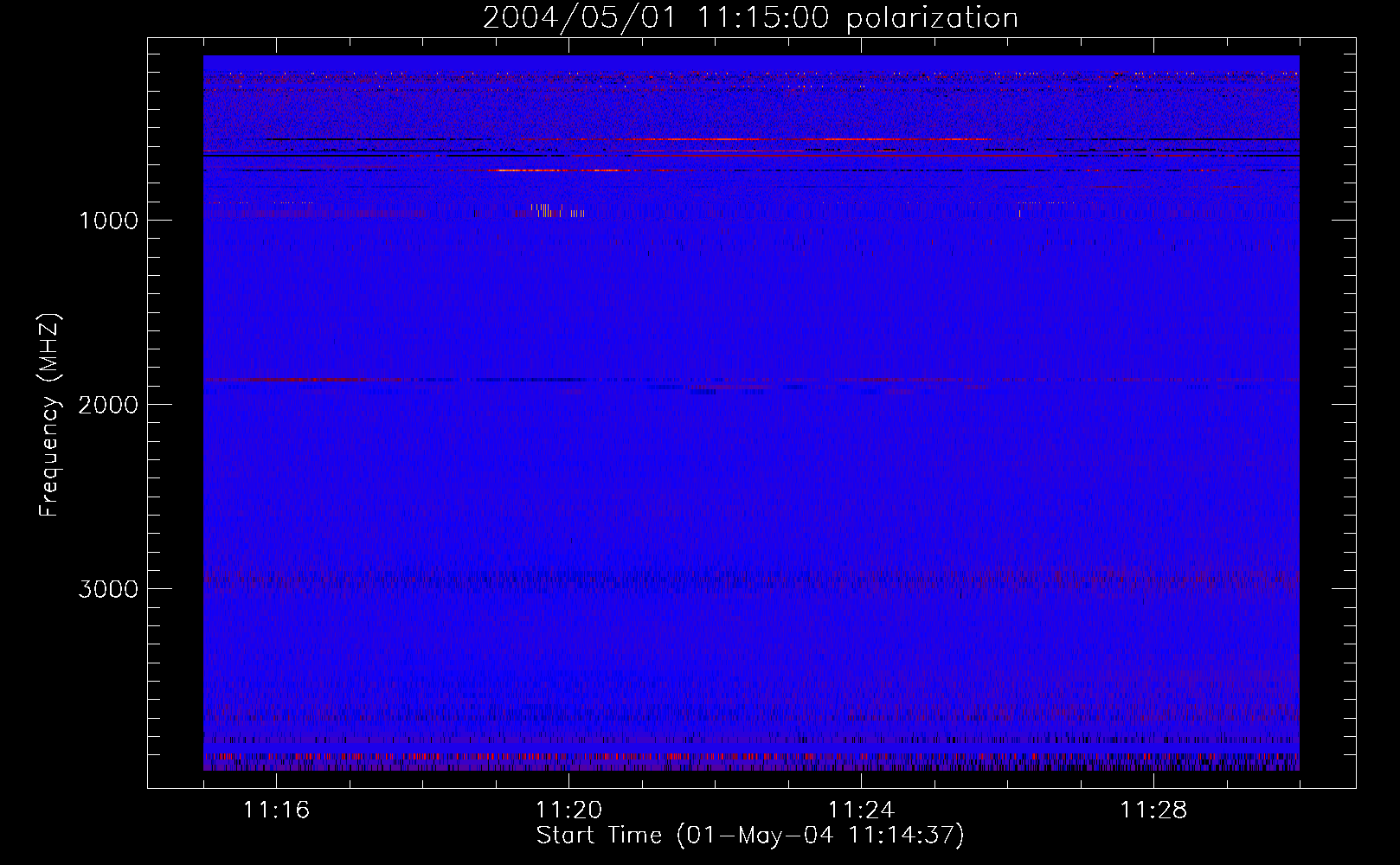This screenshot has height=865, width=1400.
Task: Select the 'Start Time (01-May-04 11:14:37)' axis label
Action: pos(750,836)
